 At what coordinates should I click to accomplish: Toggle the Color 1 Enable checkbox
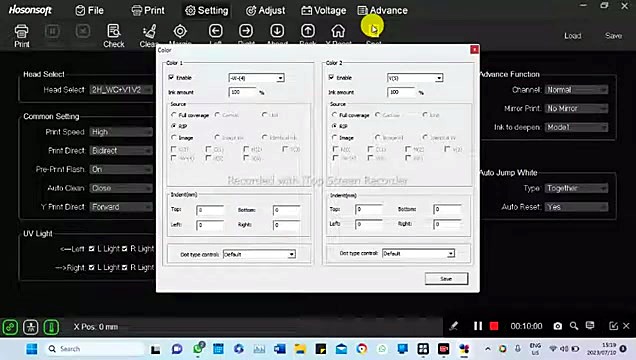point(171,77)
